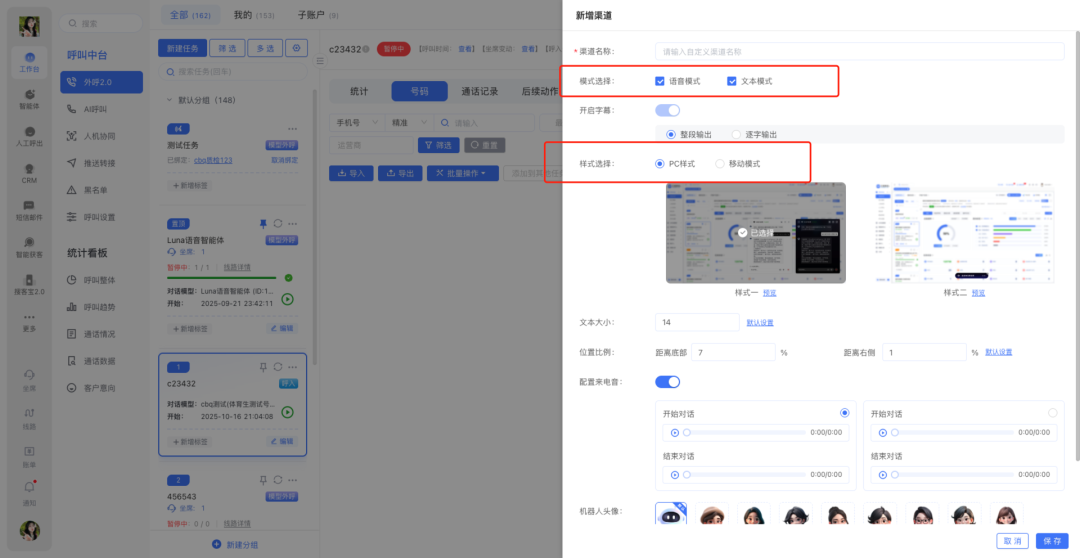Viewport: 1080px width, 558px height.
Task: Open the CRM icon in the sidebar
Action: 29,174
